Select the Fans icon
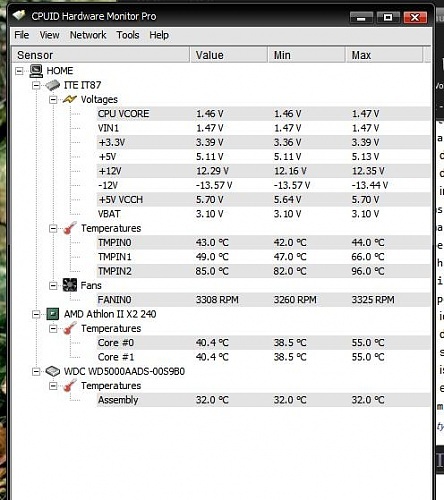Screen dimensions: 444x500 pos(70,285)
